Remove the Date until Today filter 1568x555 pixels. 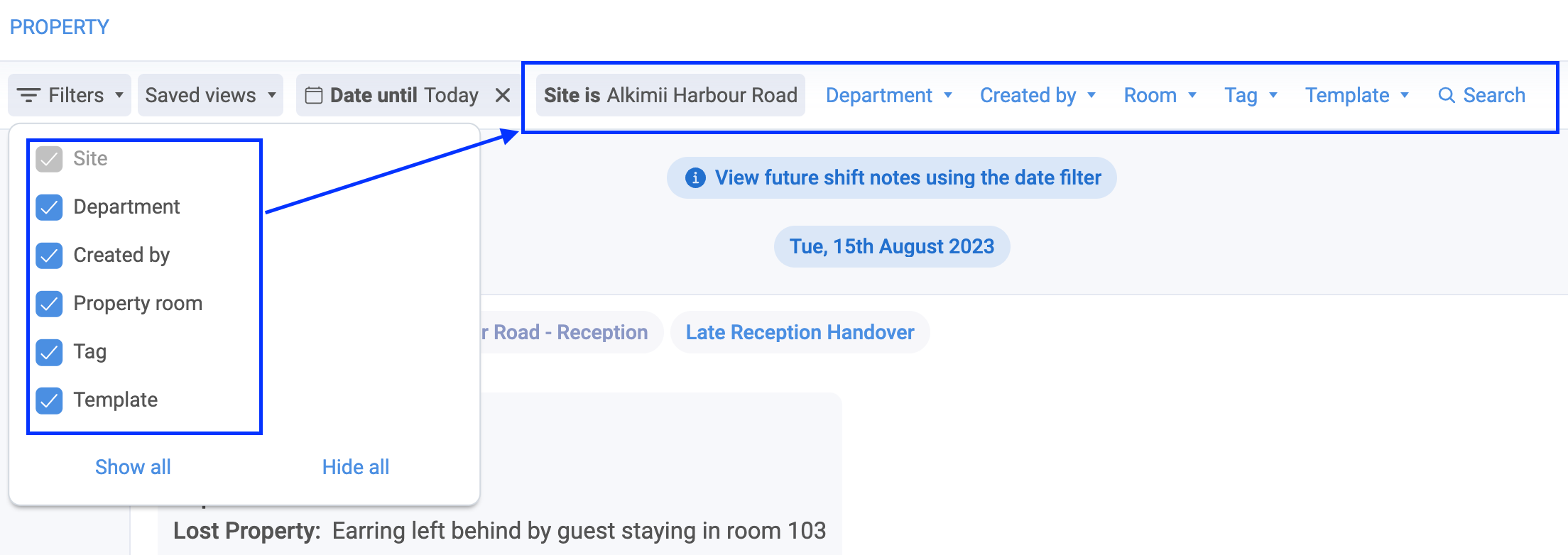point(503,95)
